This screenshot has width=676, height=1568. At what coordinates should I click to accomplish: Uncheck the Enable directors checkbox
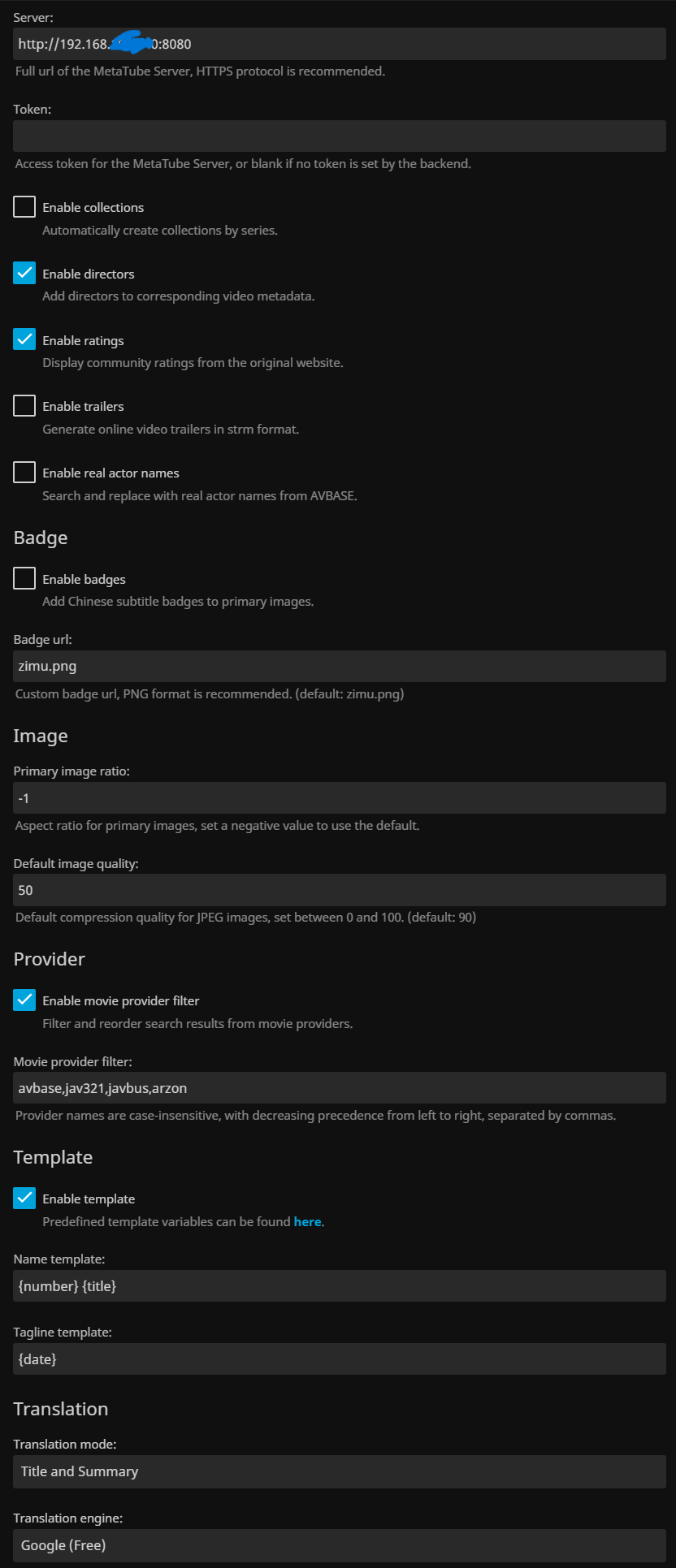[24, 273]
